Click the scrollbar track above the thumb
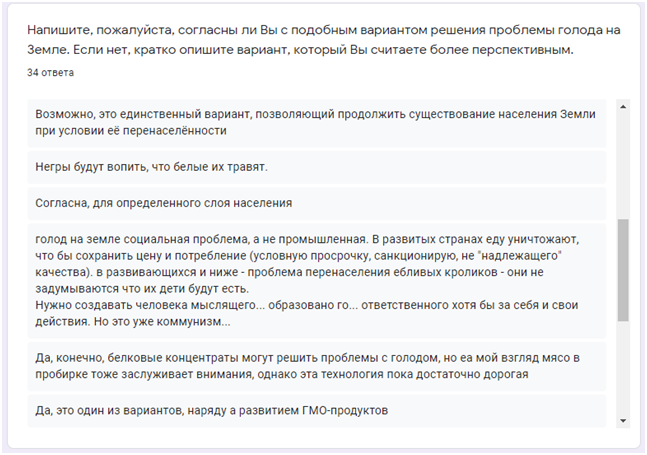 623,160
